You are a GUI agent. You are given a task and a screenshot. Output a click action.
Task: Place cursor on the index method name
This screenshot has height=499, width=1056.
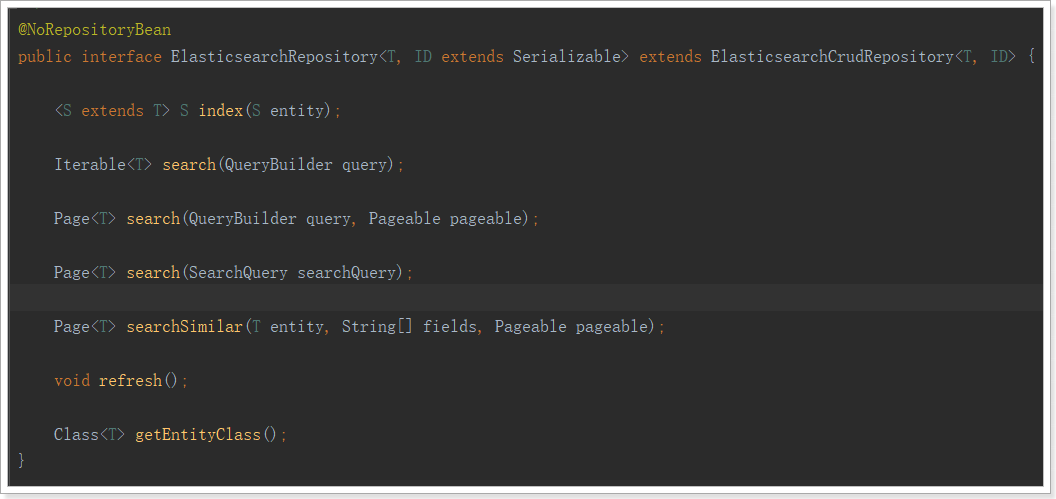[220, 111]
